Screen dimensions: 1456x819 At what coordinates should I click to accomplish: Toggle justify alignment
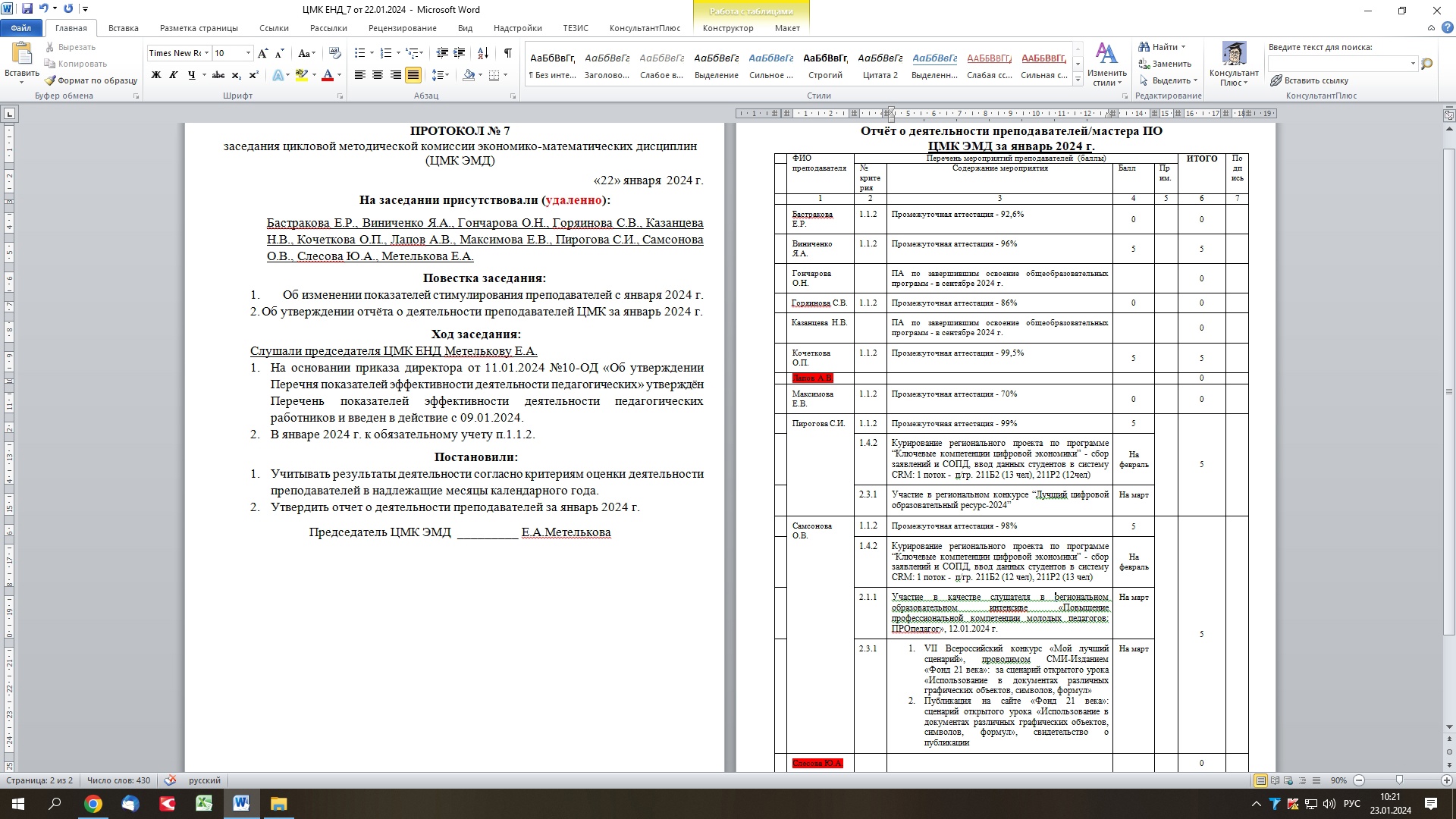(x=413, y=75)
